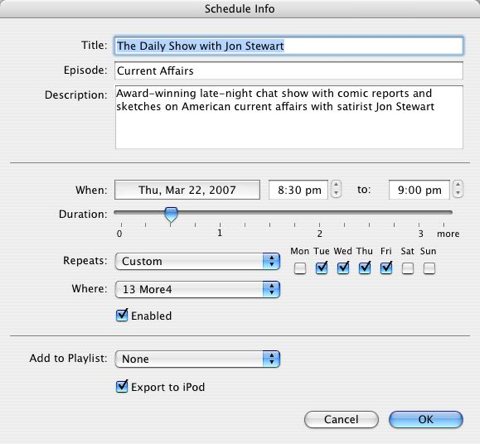This screenshot has width=480, height=444.
Task: Open the Where dropdown showing 13 More4
Action: point(197,289)
